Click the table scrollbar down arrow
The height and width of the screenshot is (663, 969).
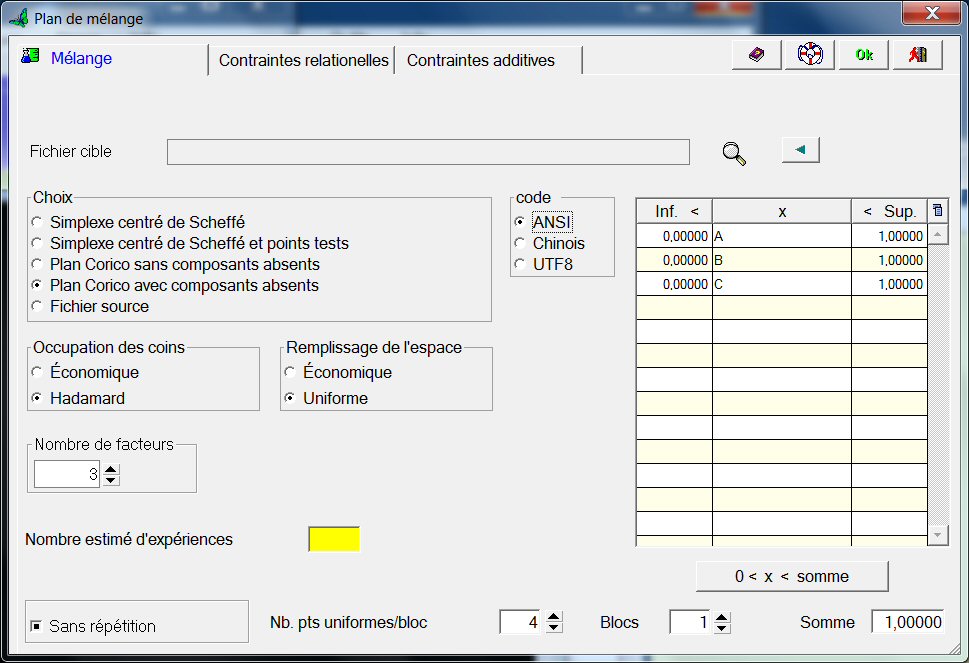pos(937,534)
